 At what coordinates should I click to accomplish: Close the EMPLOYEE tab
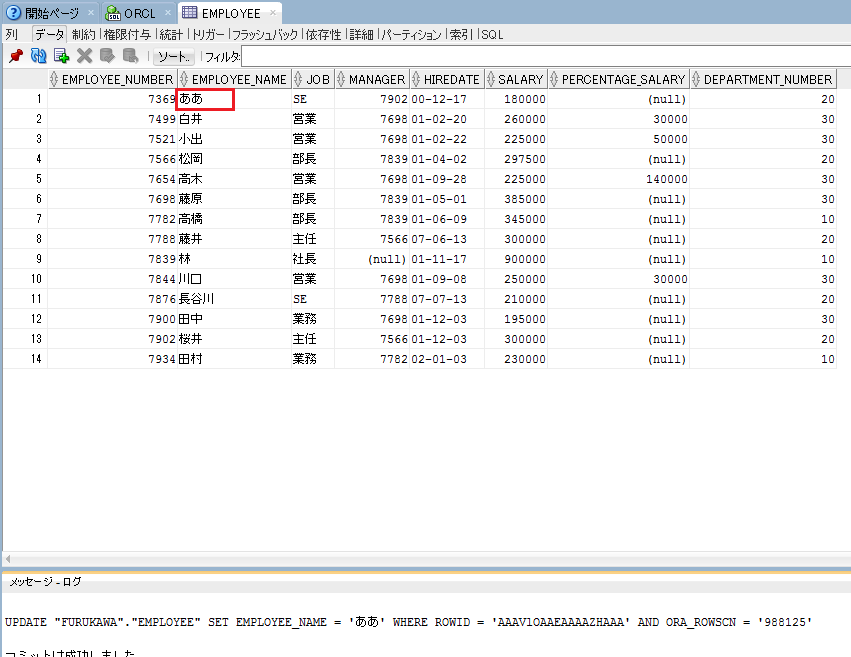pyautogui.click(x=273, y=12)
